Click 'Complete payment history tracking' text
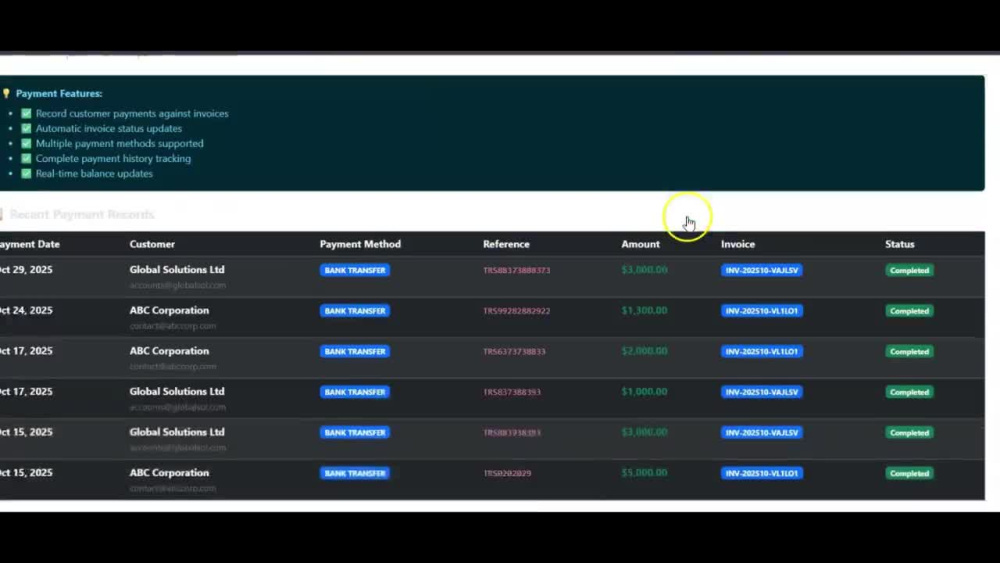The image size is (1000, 563). [x=114, y=159]
